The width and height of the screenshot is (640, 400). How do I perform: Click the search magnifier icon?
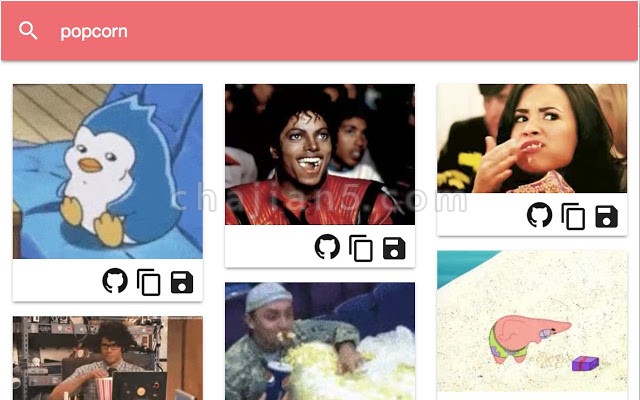coord(28,31)
